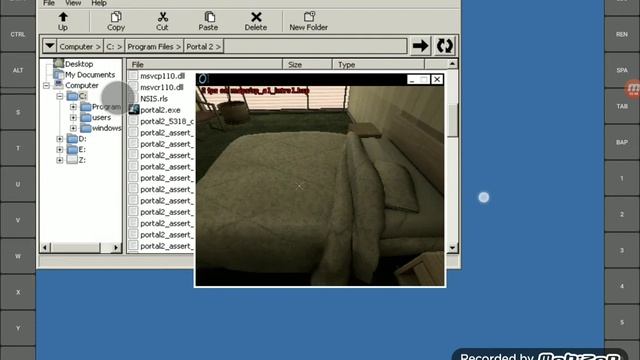This screenshot has width=640, height=360.
Task: Select Portal 2 breadcrumb segment
Action: pos(203,47)
